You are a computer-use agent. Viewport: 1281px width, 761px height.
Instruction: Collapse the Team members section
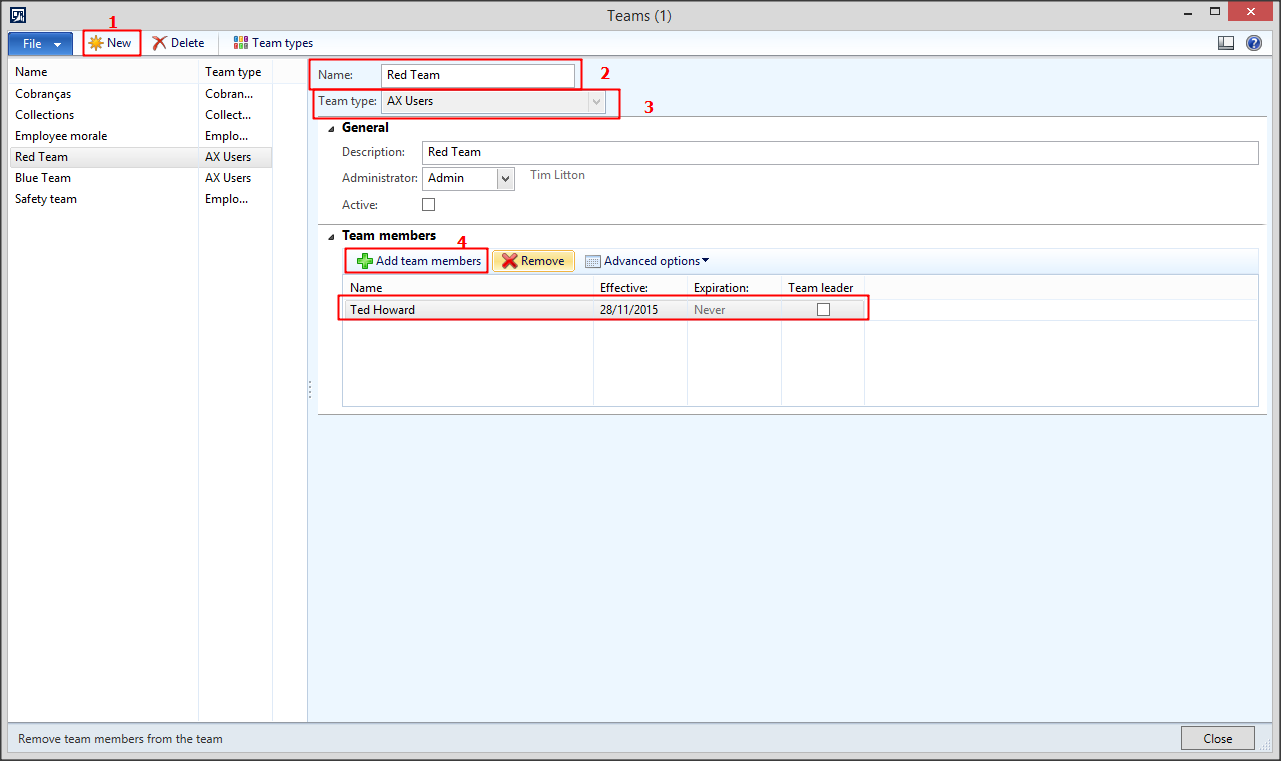pyautogui.click(x=331, y=235)
